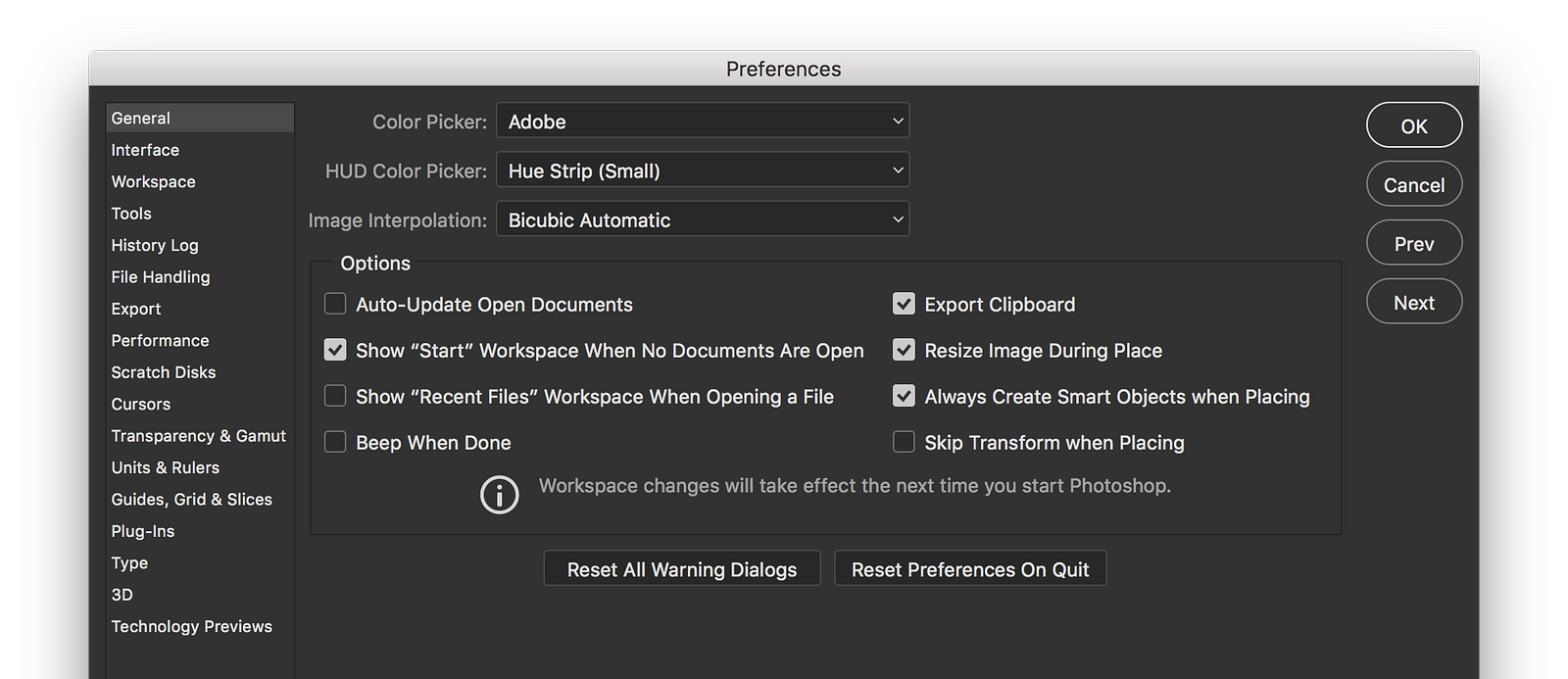This screenshot has height=679, width=1568.
Task: Check Skip Transform when Placing
Action: [x=904, y=442]
